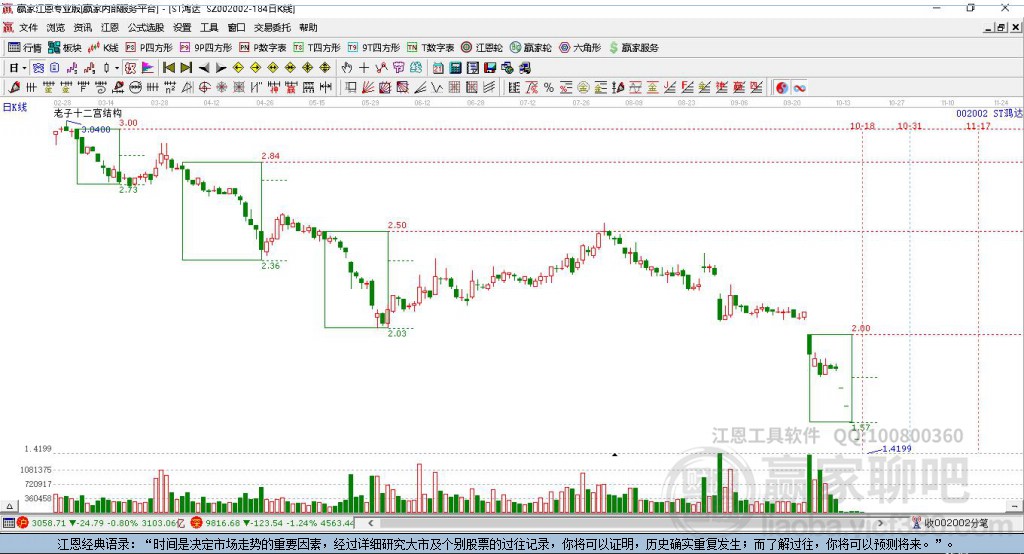Toggle the highlighted 权 icon in toolbar
This screenshot has width=1024, height=554.
tap(131, 68)
